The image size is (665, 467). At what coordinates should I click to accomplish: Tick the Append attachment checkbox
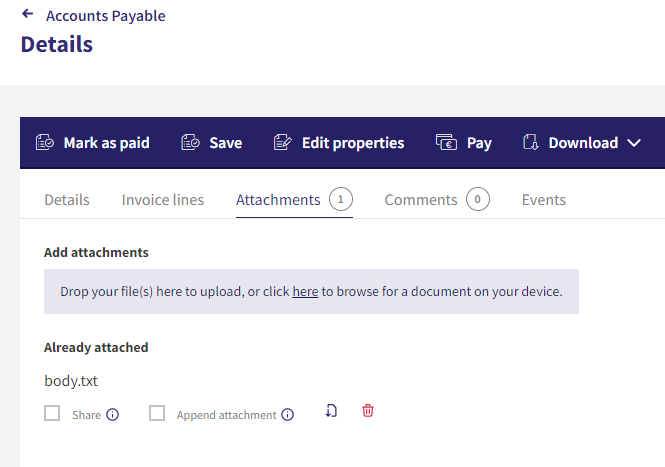pos(157,413)
